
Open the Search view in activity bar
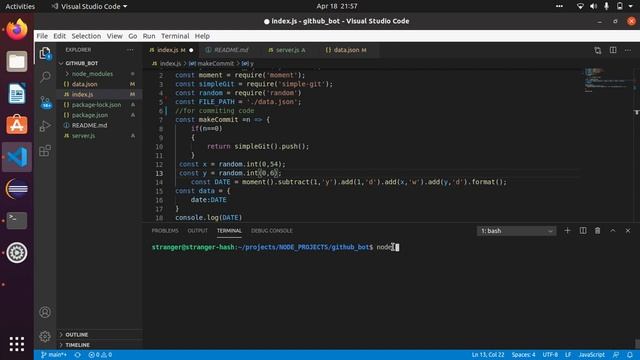tap(45, 77)
